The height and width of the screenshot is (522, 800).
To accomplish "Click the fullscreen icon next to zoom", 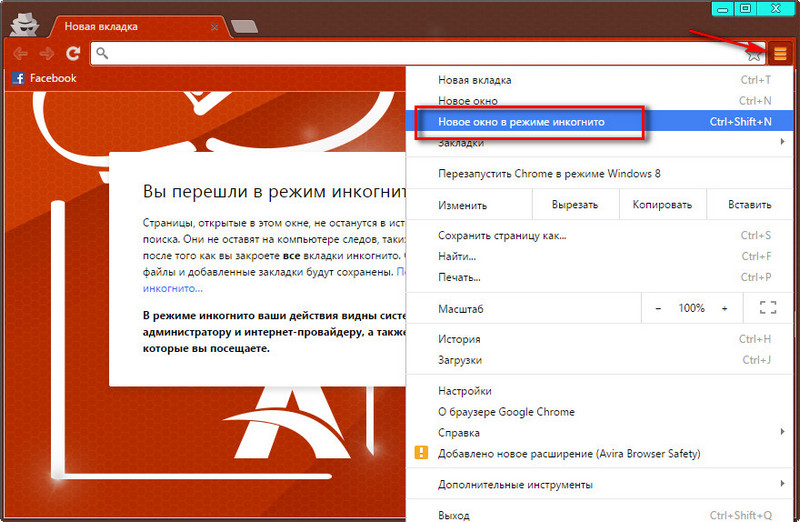I will coord(768,308).
